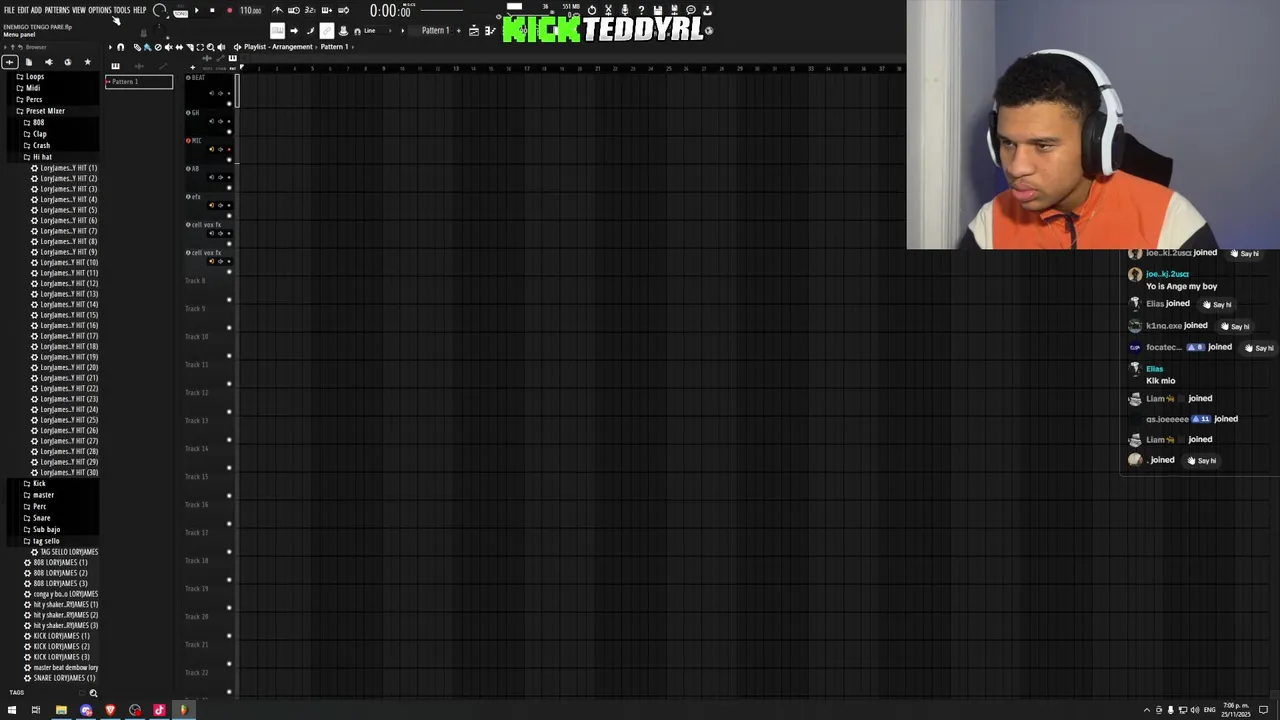Image resolution: width=1280 pixels, height=720 pixels.
Task: Open File Explorer from taskbar
Action: click(x=61, y=710)
